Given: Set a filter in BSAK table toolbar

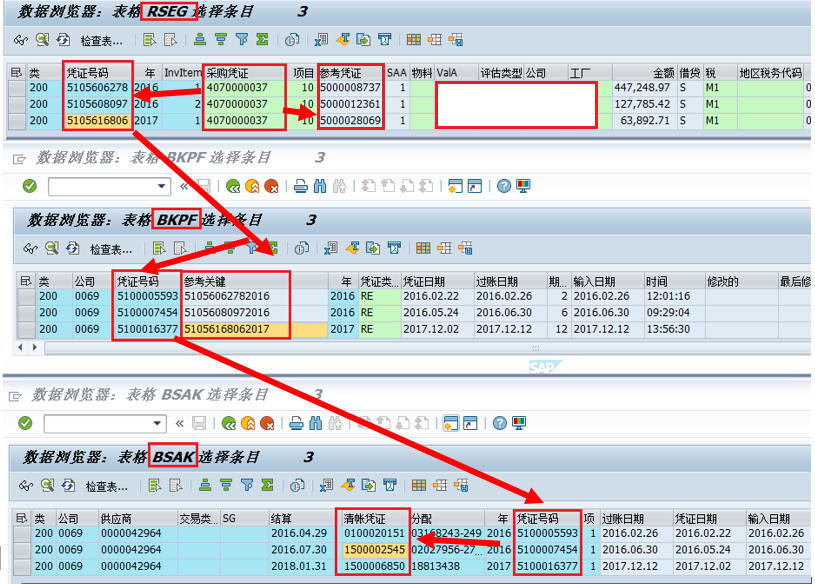Looking at the screenshot, I should [x=247, y=485].
